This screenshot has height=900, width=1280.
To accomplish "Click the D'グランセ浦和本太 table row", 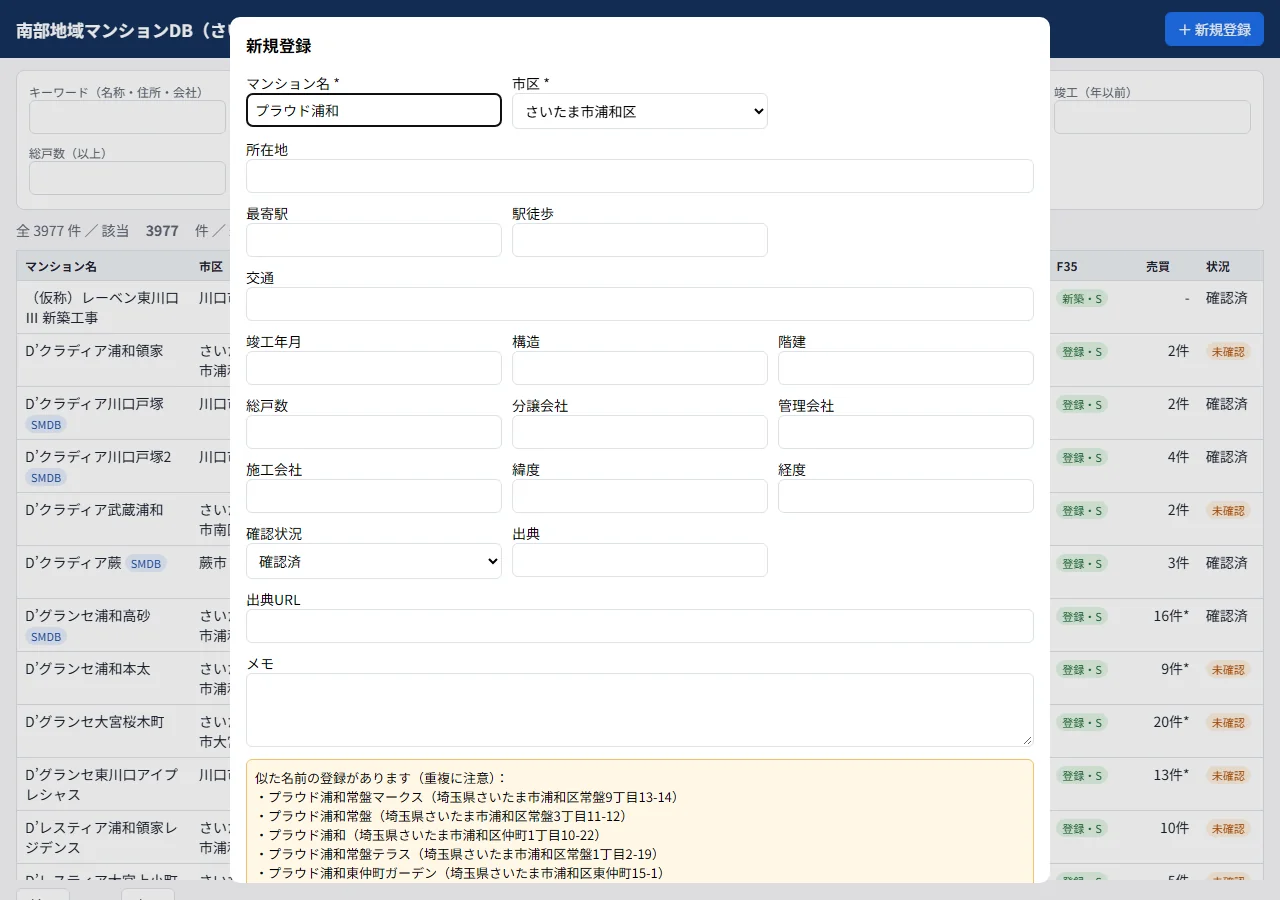I will coord(640,678).
